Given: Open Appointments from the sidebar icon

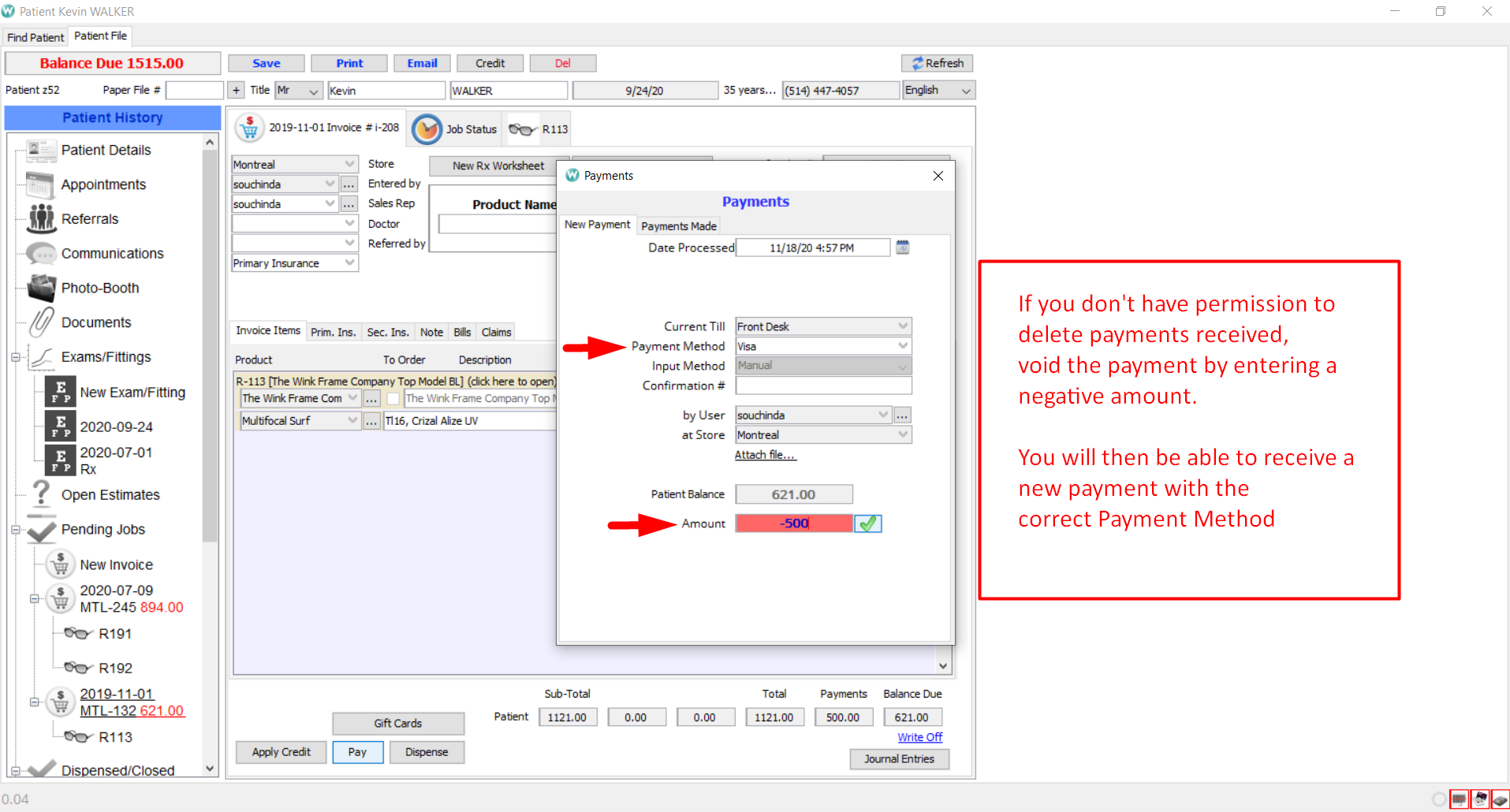Looking at the screenshot, I should 40,184.
